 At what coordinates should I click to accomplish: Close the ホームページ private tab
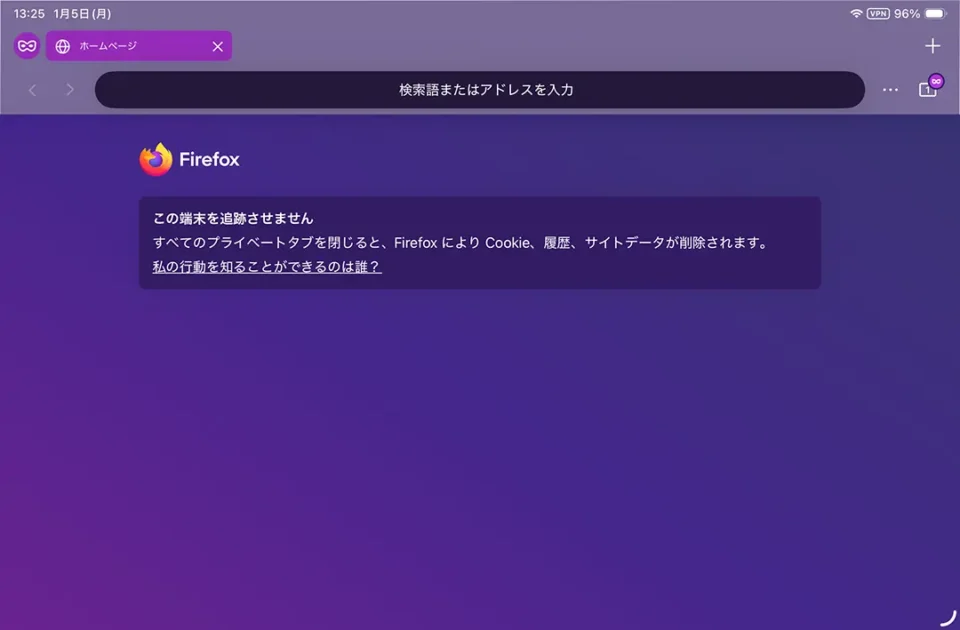click(217, 46)
